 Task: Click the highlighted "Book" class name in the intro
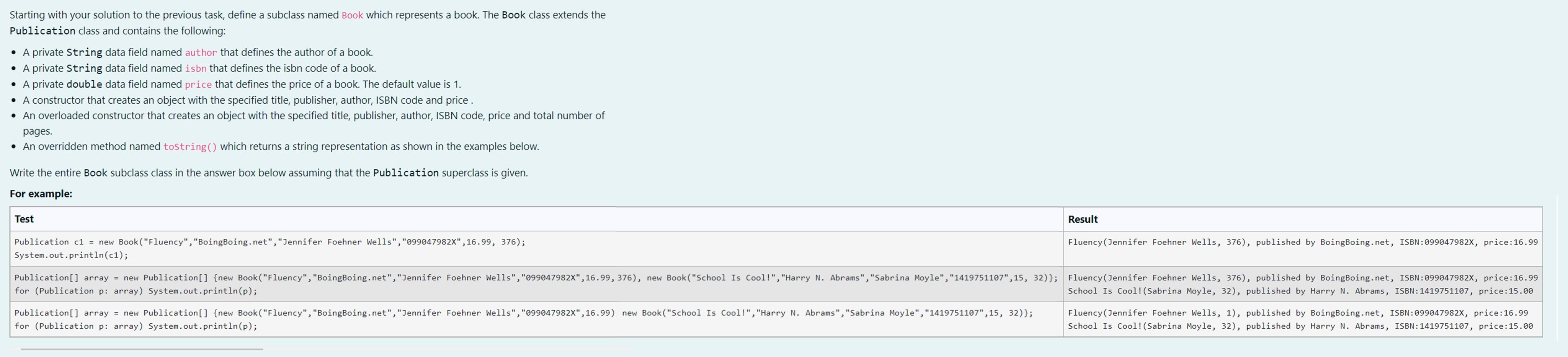353,15
